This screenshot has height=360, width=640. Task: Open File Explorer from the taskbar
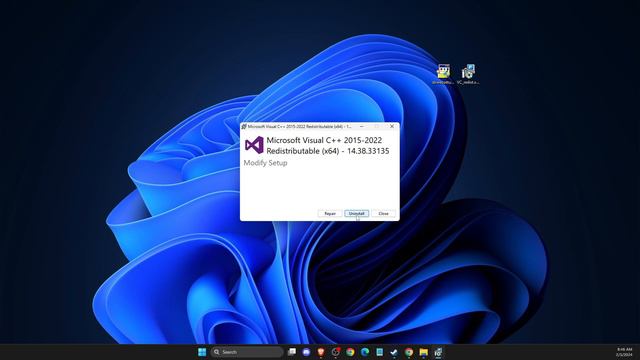(x=423, y=352)
